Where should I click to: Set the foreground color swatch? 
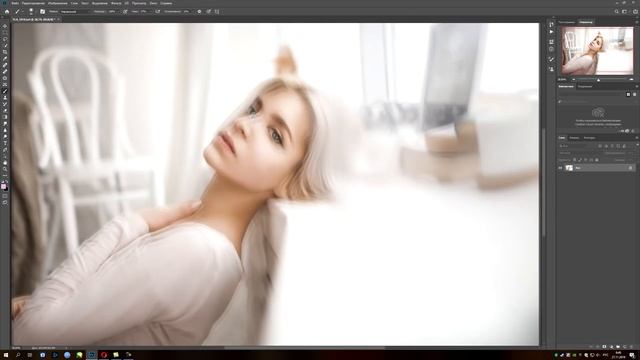(4, 187)
